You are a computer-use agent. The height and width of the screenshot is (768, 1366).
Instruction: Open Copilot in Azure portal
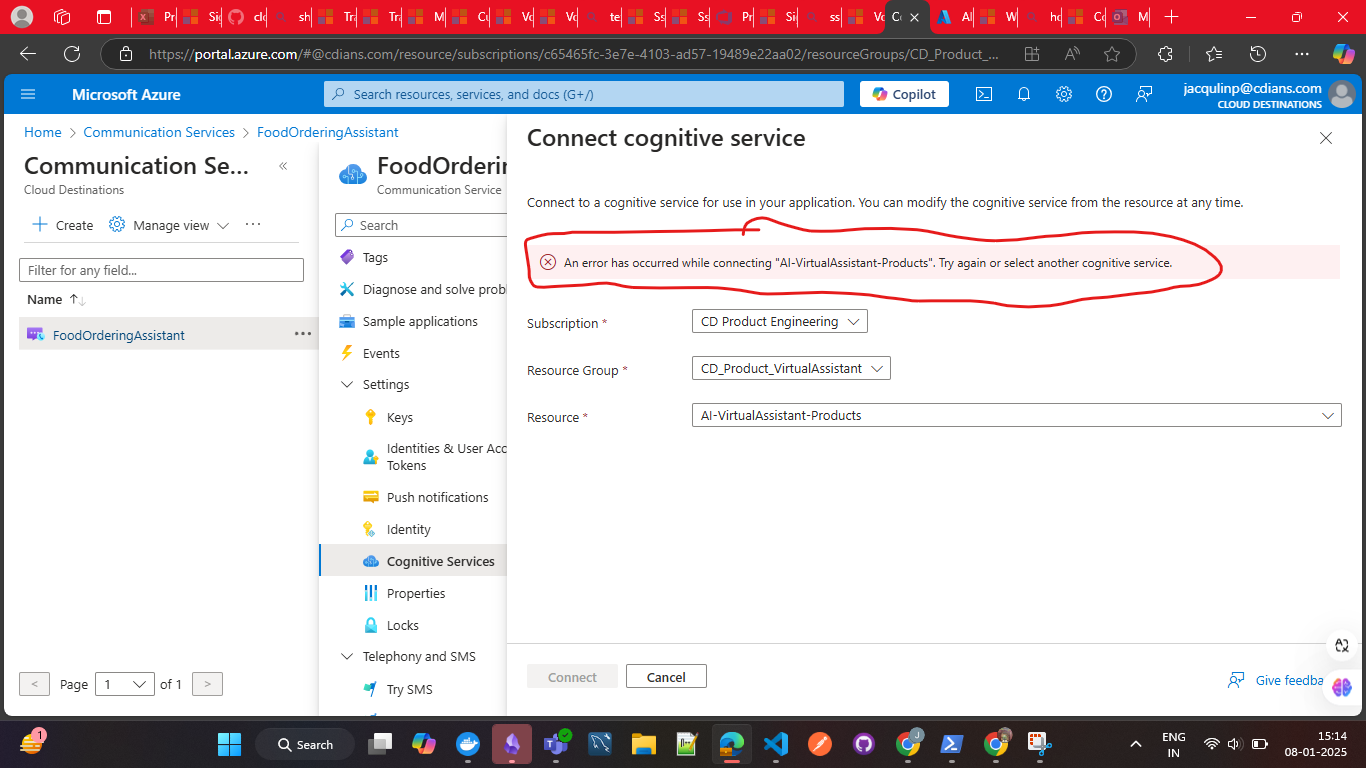pos(904,94)
